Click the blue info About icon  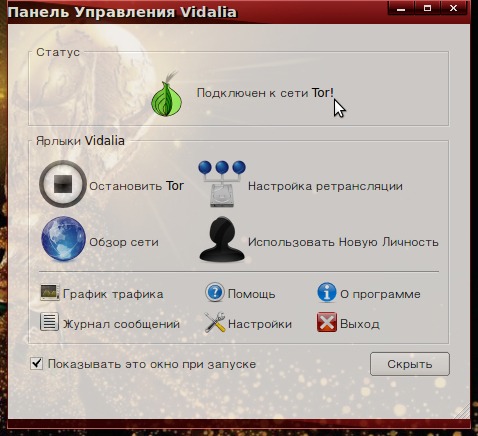(327, 293)
